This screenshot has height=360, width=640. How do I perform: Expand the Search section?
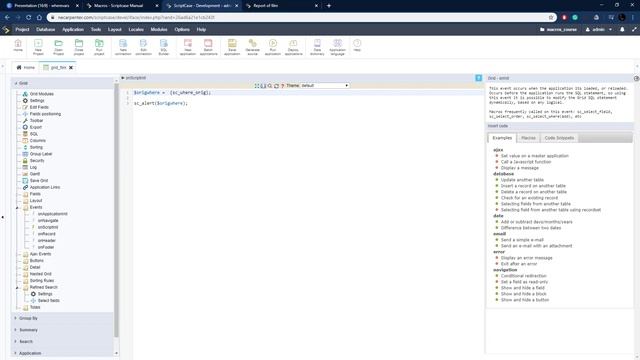62,341
